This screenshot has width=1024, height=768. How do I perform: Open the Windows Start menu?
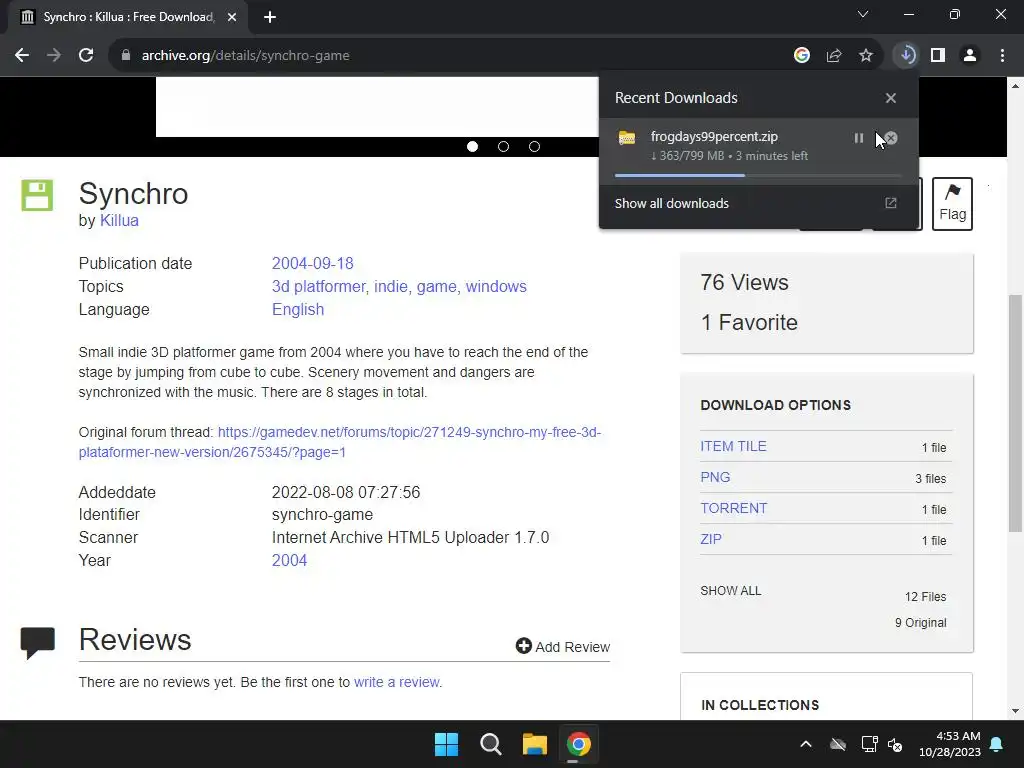pos(447,744)
